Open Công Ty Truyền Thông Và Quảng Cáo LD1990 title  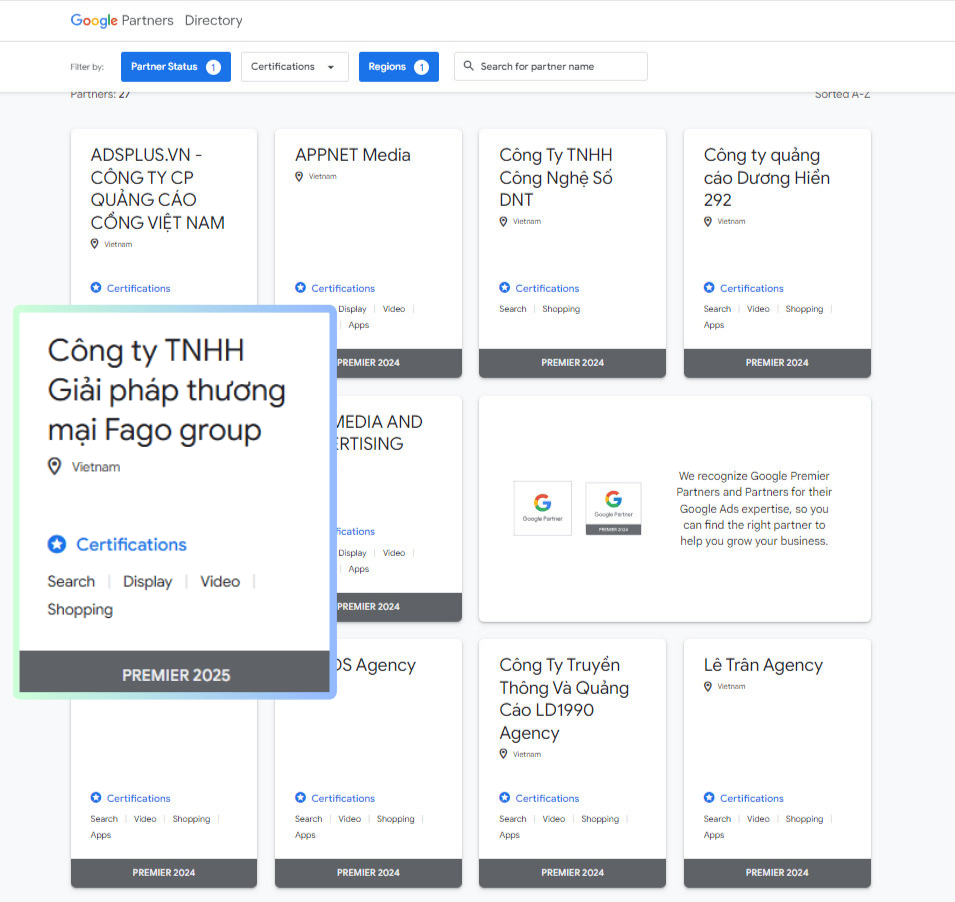pos(564,699)
